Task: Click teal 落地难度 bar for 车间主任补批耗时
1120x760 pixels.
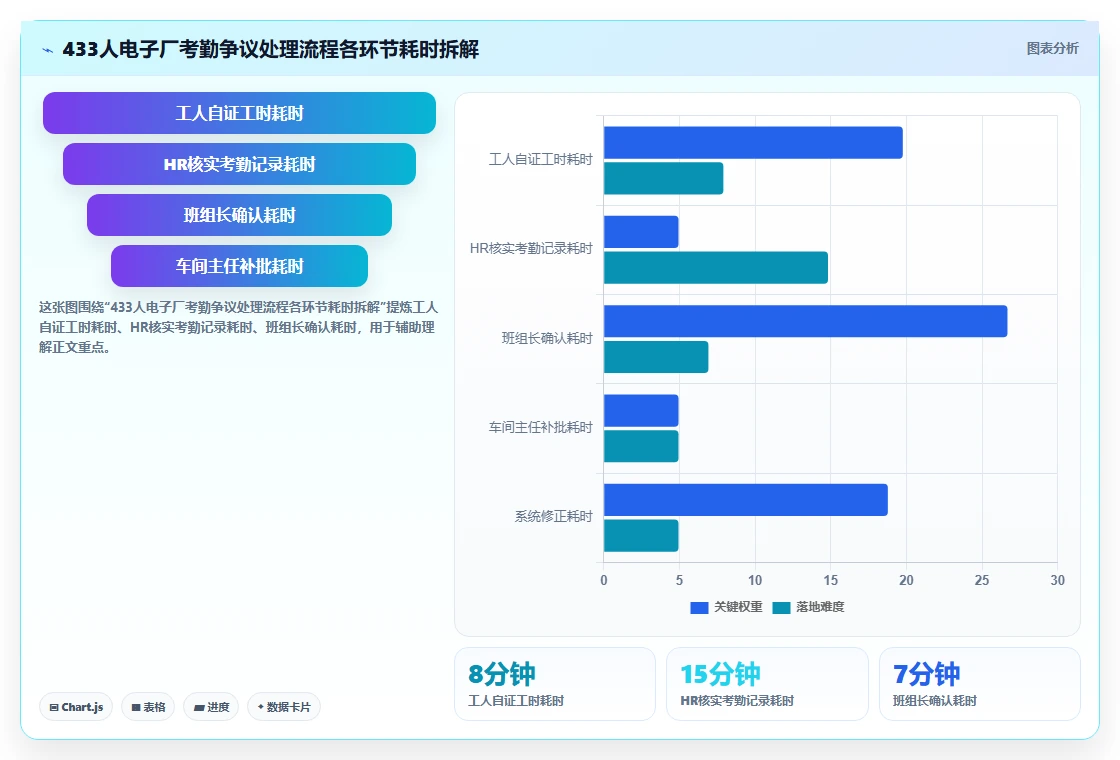Action: (x=641, y=446)
